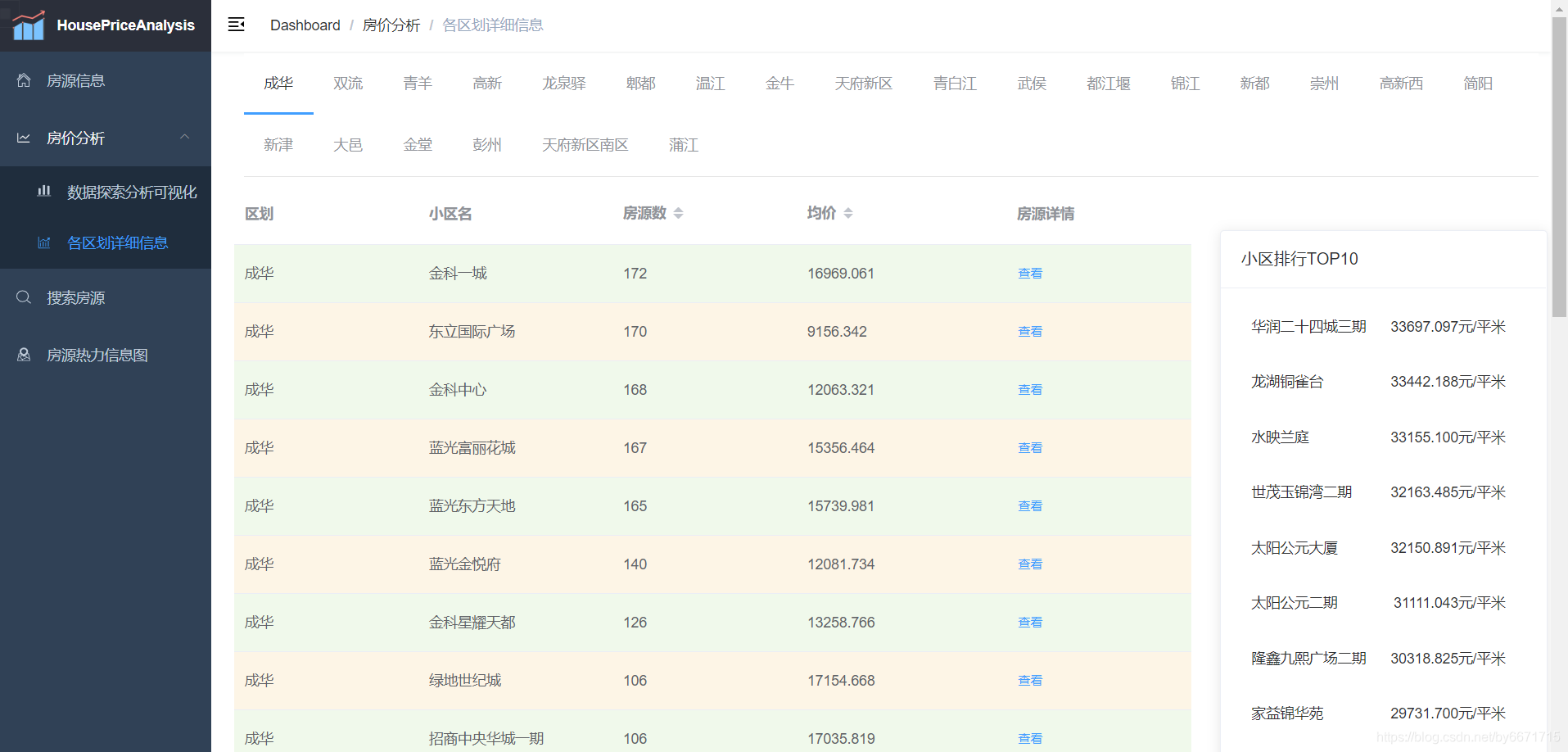Select the home icon beside 房源信息
Screen dimensions: 1568x752
[23, 79]
